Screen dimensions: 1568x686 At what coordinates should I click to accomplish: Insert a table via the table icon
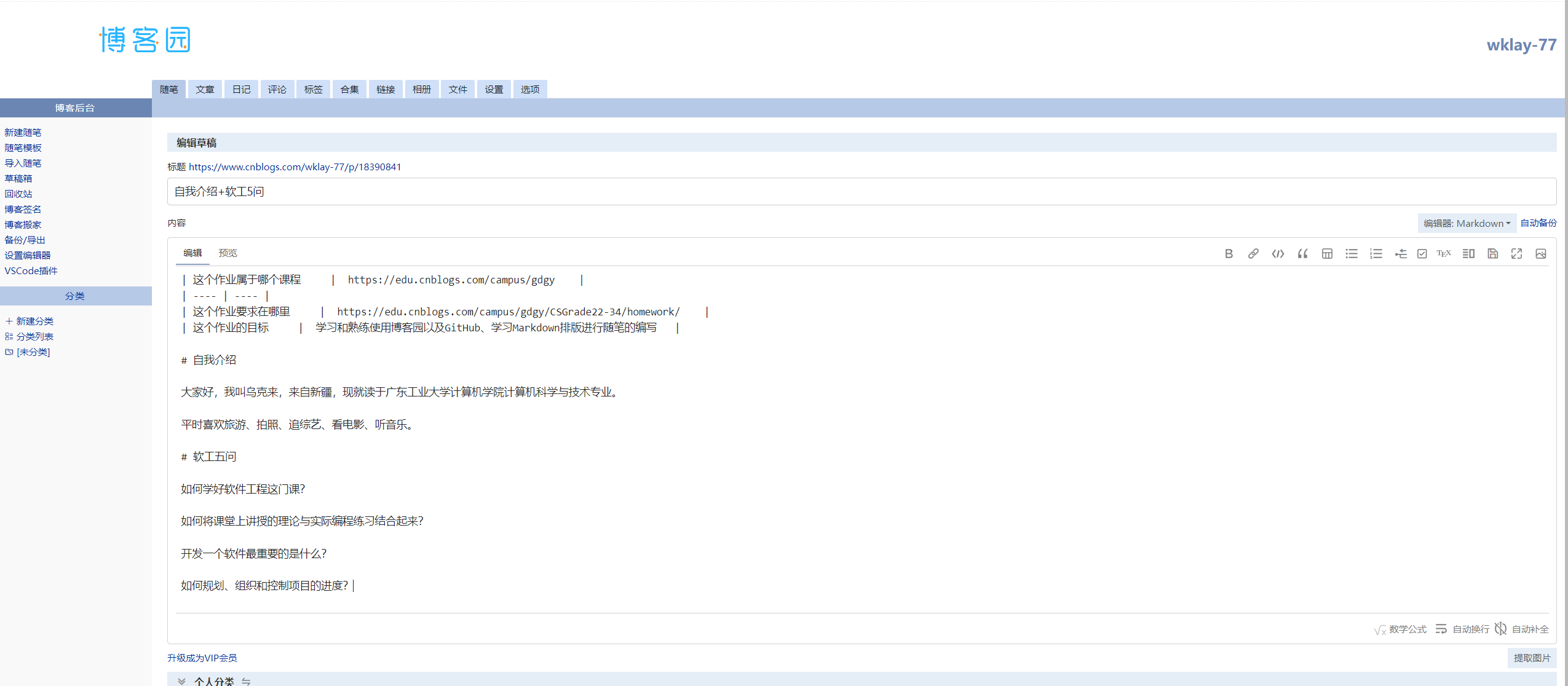tap(1327, 254)
